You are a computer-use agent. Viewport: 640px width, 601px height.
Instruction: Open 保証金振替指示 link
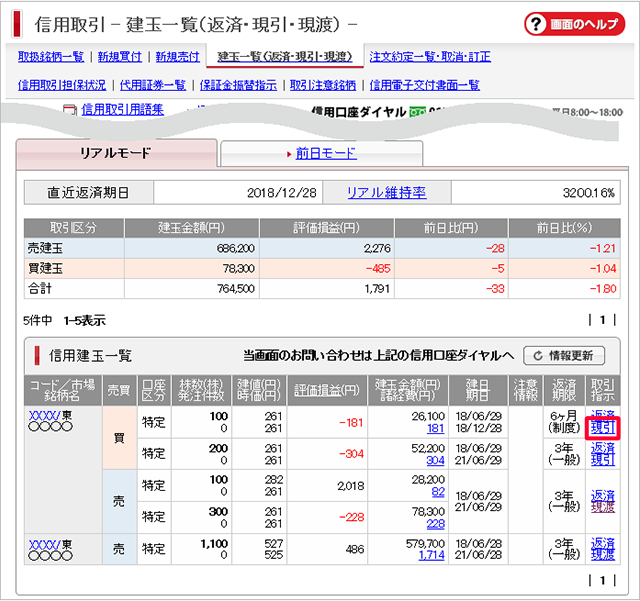tap(238, 85)
